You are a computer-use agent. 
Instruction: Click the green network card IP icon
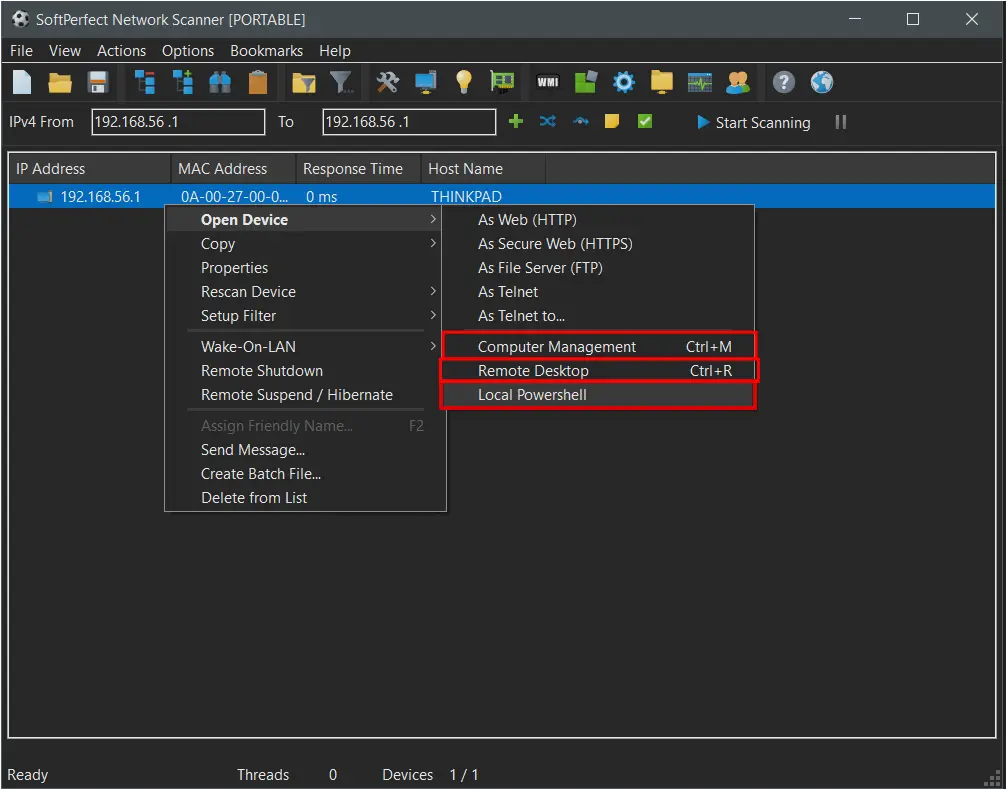pyautogui.click(x=502, y=82)
